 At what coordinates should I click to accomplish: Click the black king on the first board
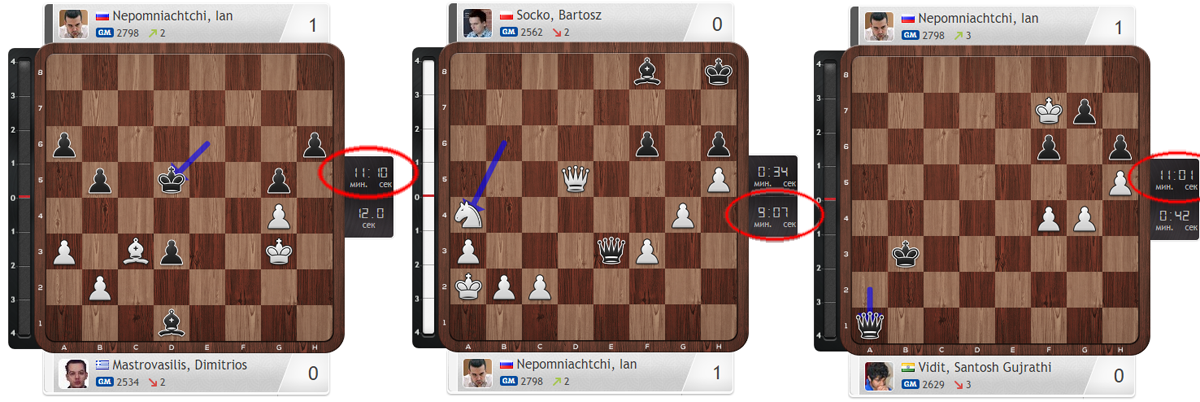(172, 180)
